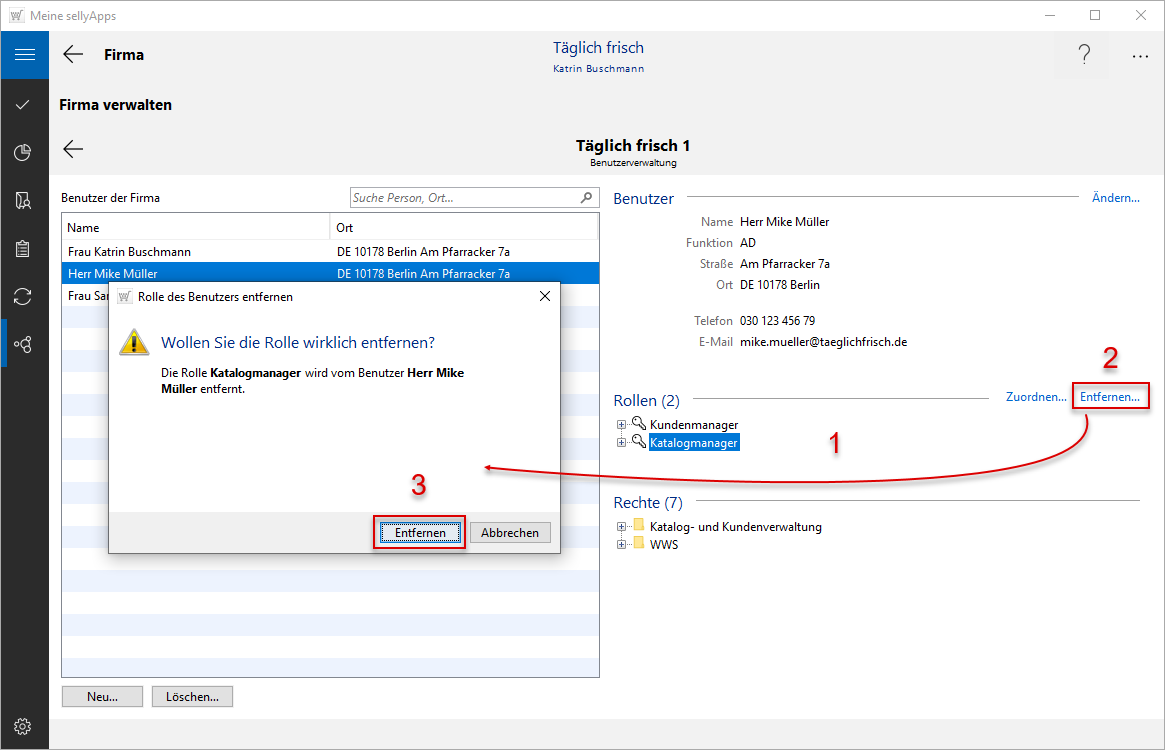Click the Suche Person, Ort search field
This screenshot has width=1165, height=750.
click(465, 198)
